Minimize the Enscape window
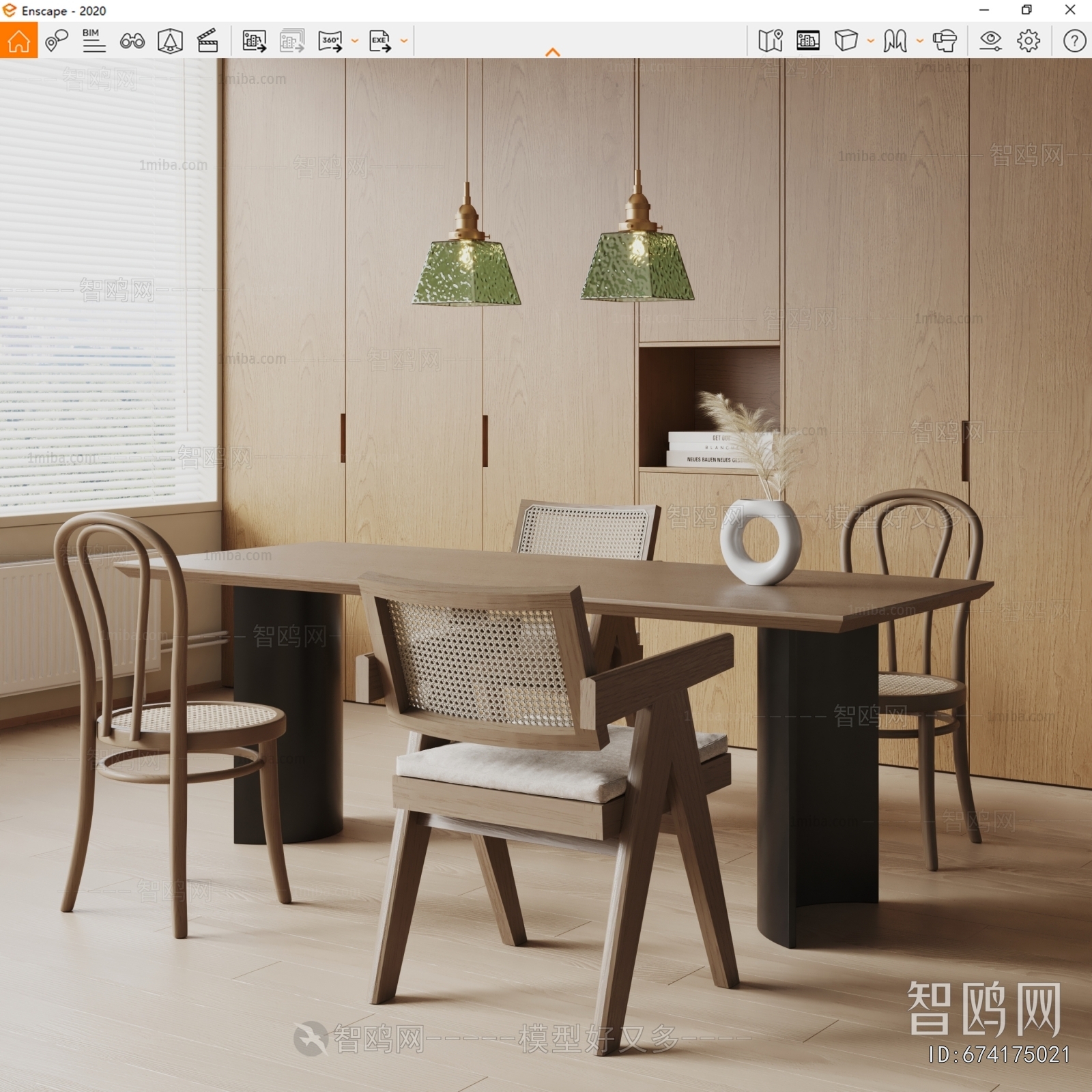Image resolution: width=1092 pixels, height=1092 pixels. [984, 10]
